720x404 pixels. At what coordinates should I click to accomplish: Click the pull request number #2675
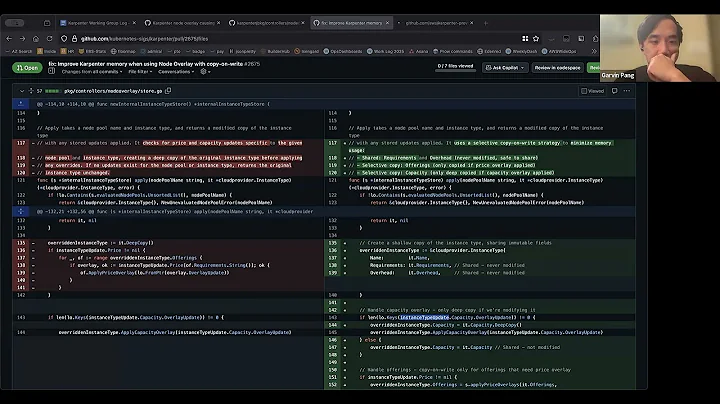tap(252, 64)
